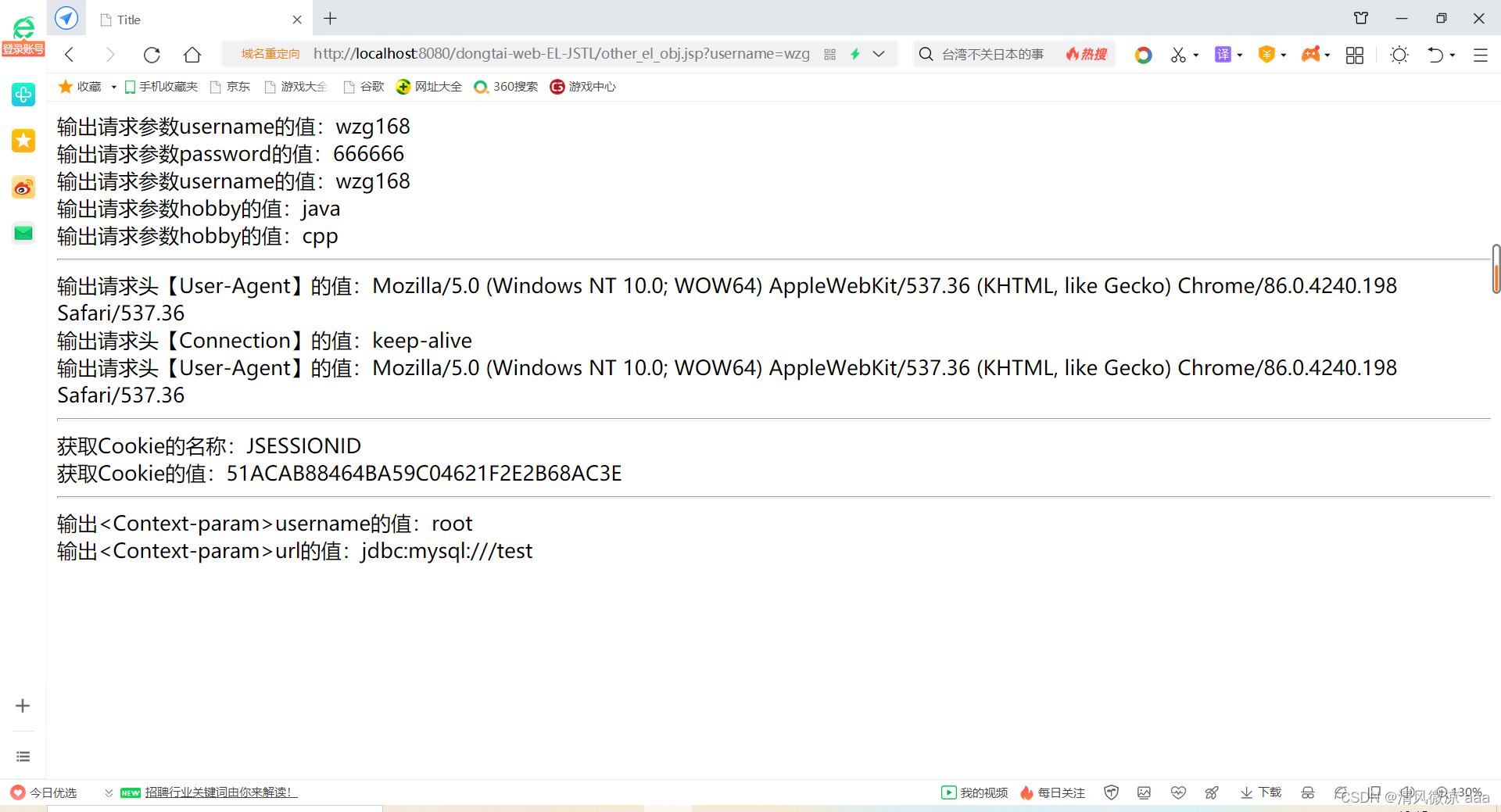Viewport: 1501px width, 812px height.
Task: Open the browser home page
Action: 192,54
